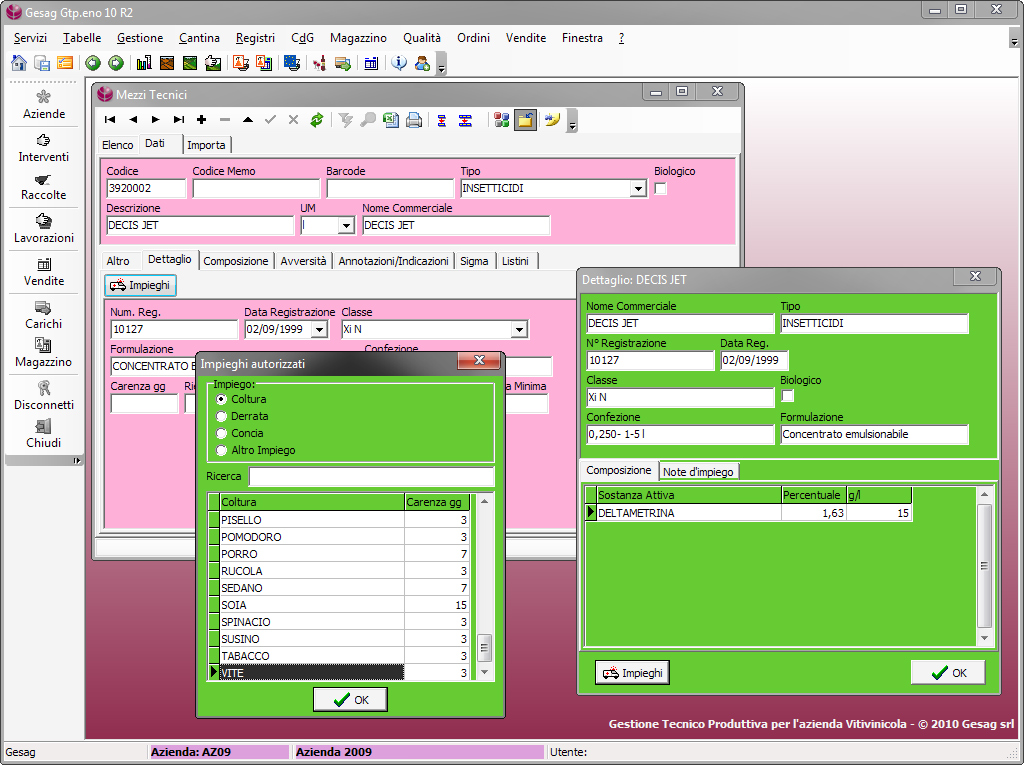Screen dimensions: 1024x765
Task: Open Raccolte from the left sidebar
Action: (x=44, y=187)
